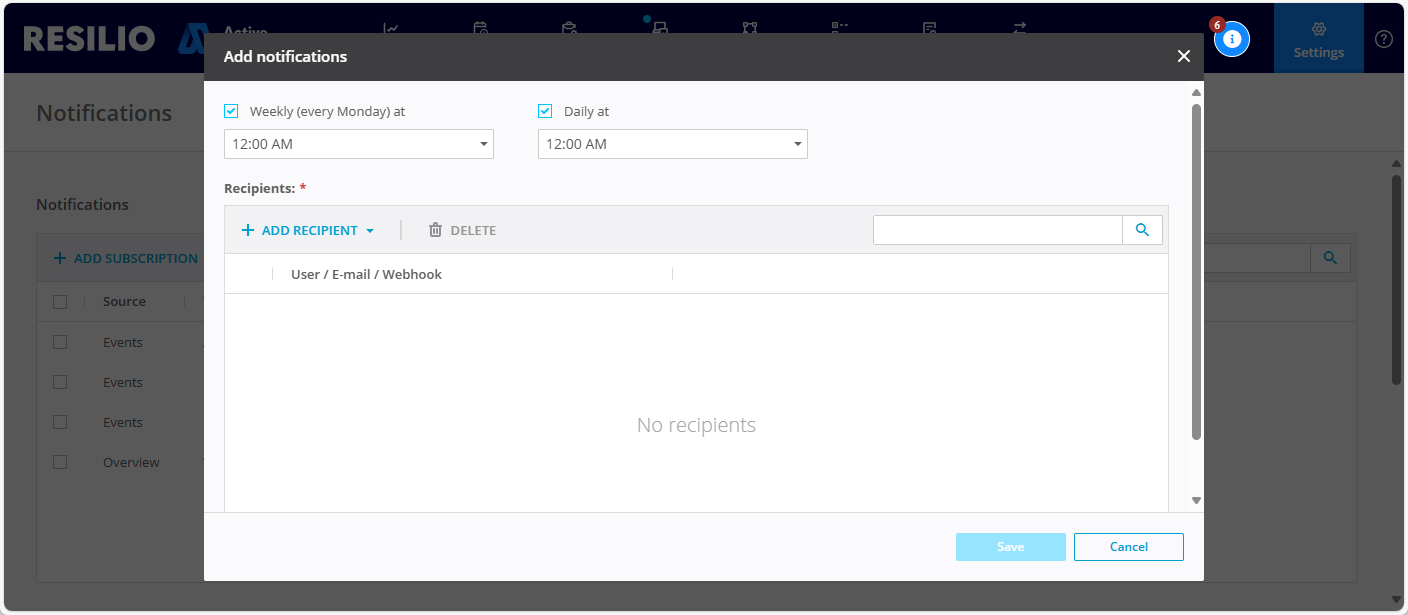Screen dimensions: 1408x615
Task: Open the scheduled jobs calendar icon
Action: pos(480,29)
